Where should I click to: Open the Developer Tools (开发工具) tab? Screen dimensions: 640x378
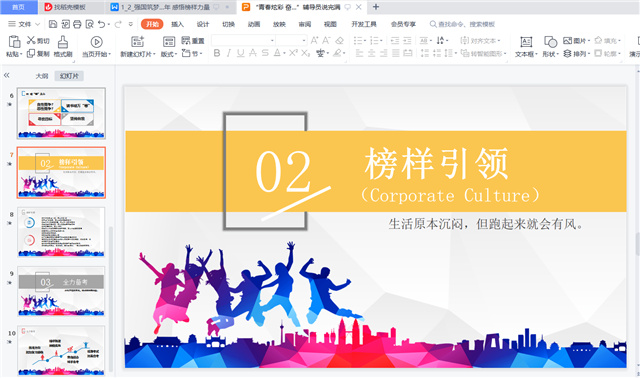[364, 24]
